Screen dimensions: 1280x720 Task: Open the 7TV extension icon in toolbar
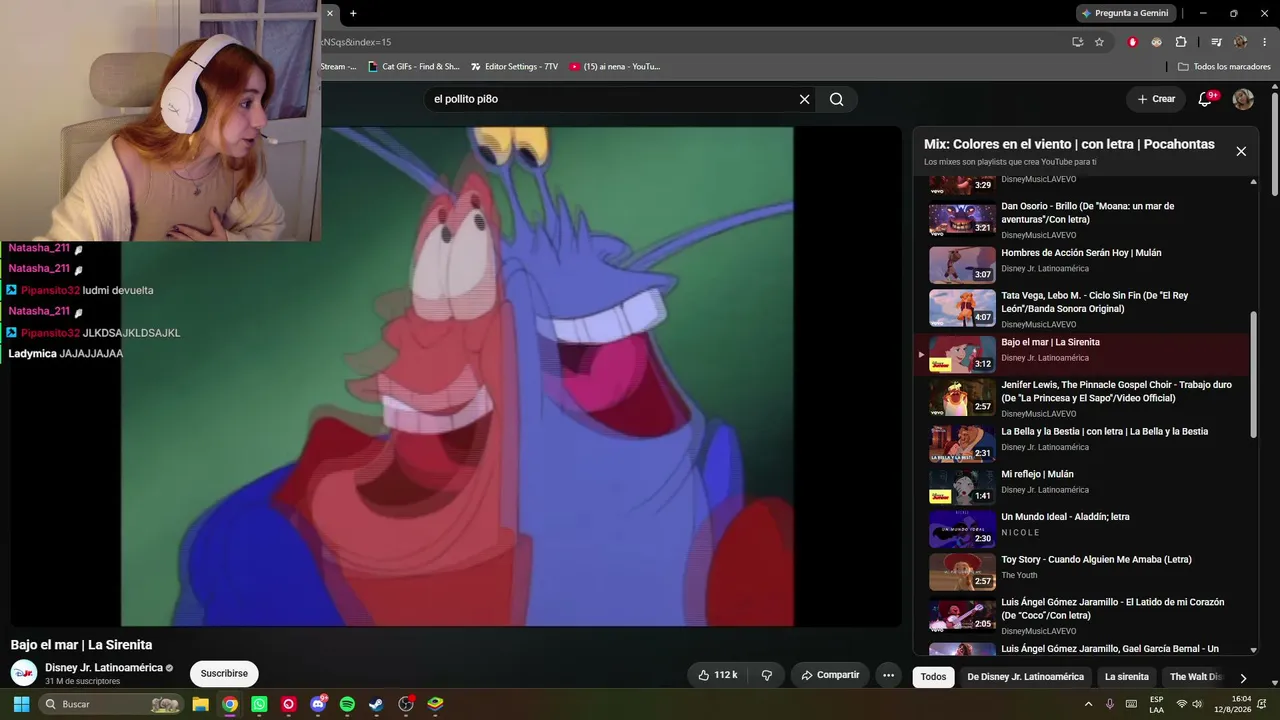click(x=1156, y=42)
